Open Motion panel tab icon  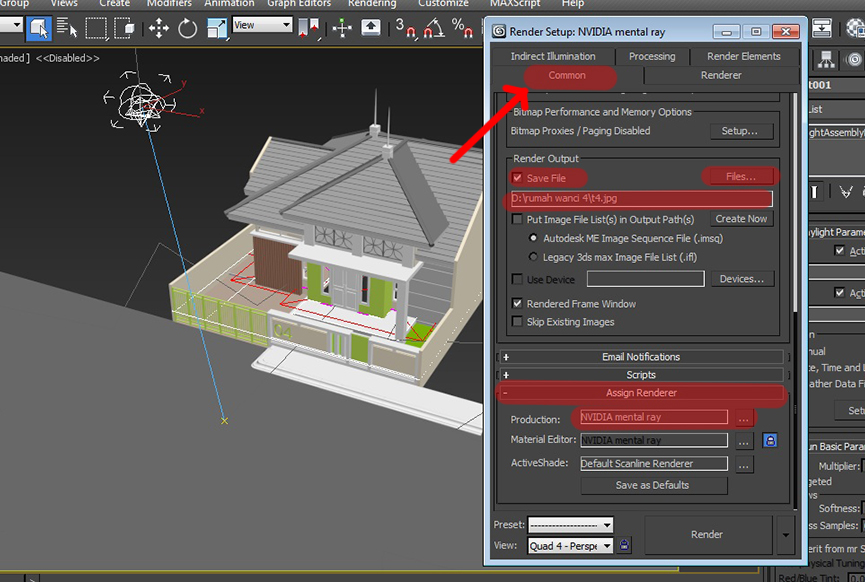tap(853, 60)
